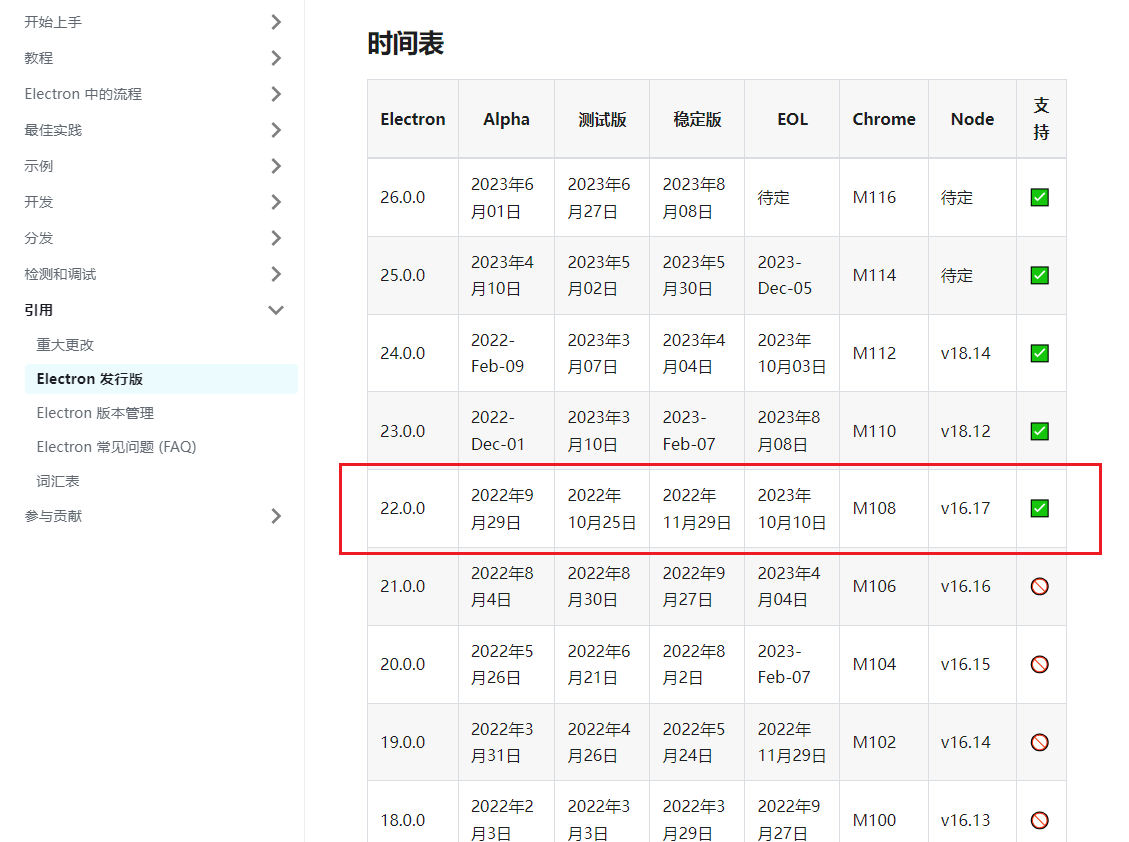
Task: Click the green checkmark in the highlighted 22.0.0 row
Action: coord(1039,508)
